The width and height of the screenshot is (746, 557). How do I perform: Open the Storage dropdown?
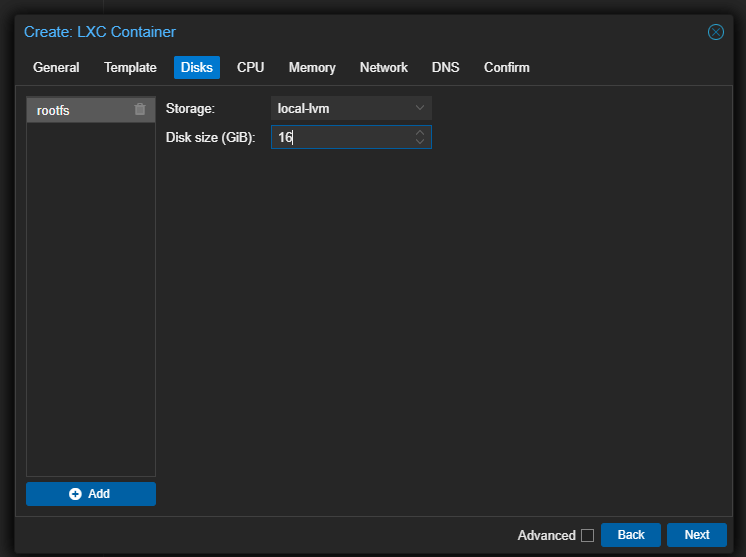coord(351,108)
